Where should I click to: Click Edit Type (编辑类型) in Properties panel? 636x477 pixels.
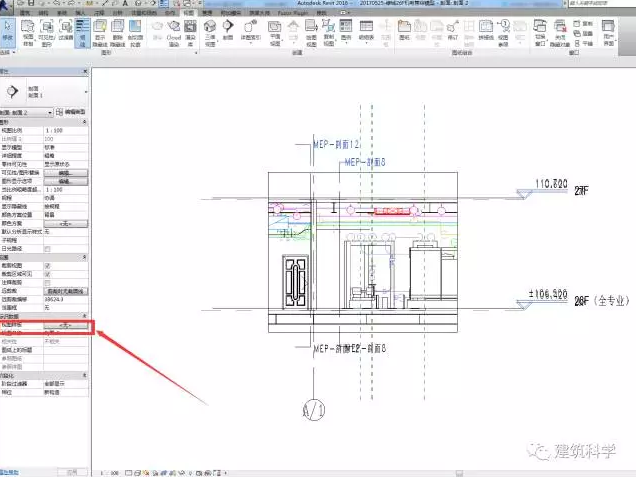click(74, 112)
